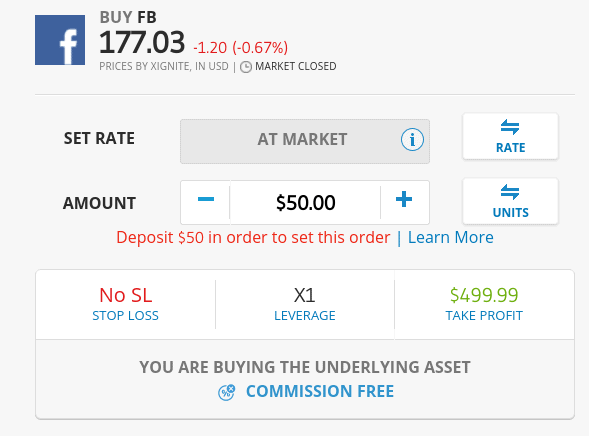Screen dimensions: 589x436
Task: Select the X1 leverage value
Action: (305, 296)
